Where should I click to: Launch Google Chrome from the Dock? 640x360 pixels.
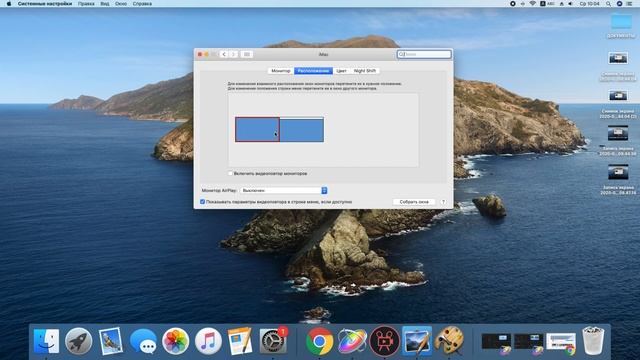(x=320, y=341)
